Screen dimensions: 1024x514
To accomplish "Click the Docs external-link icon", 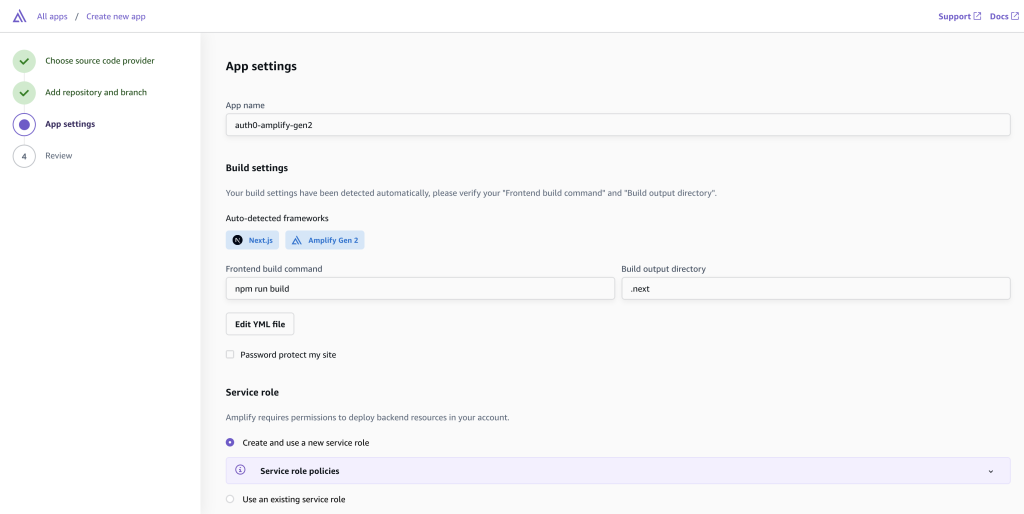I will 1015,16.
